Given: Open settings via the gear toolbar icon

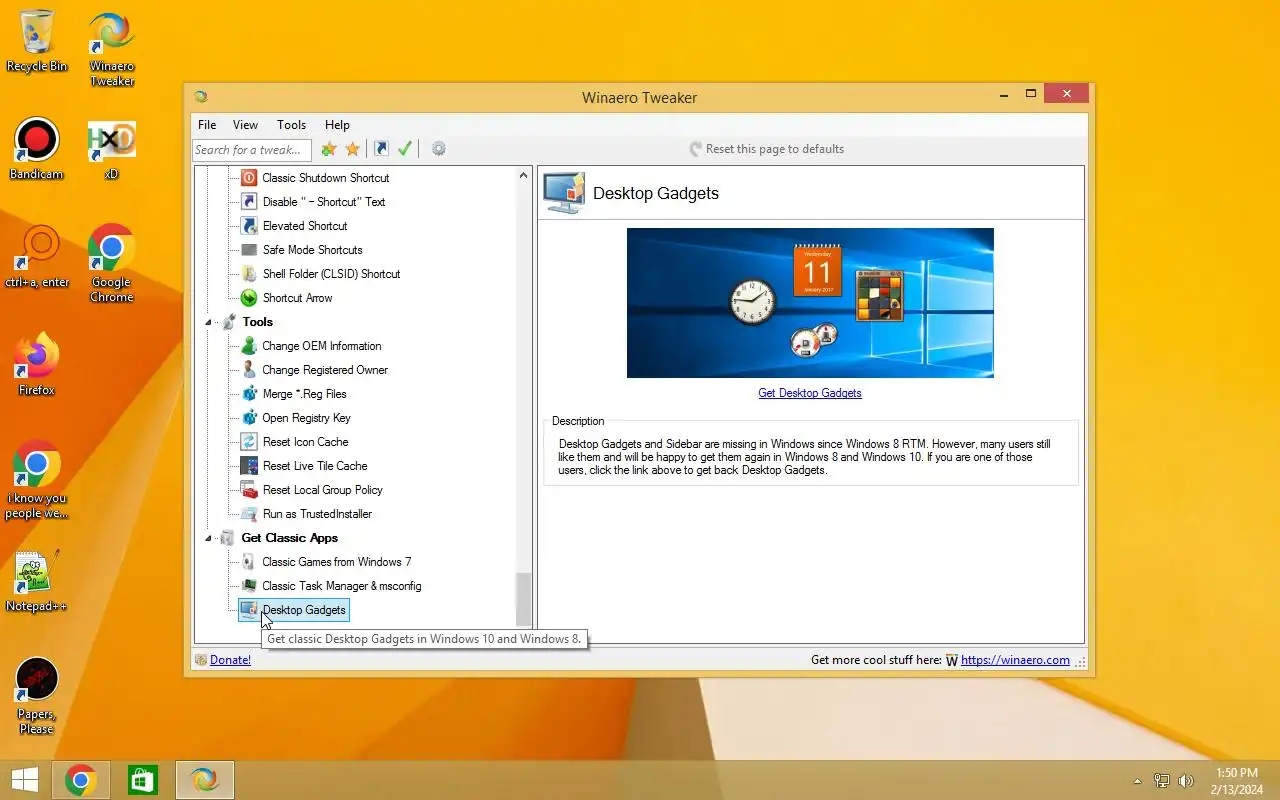Looking at the screenshot, I should (438, 149).
